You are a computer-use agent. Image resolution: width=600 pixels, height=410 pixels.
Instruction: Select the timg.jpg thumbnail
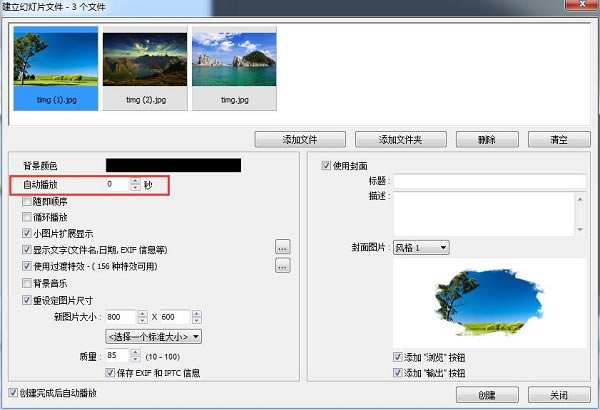[234, 68]
